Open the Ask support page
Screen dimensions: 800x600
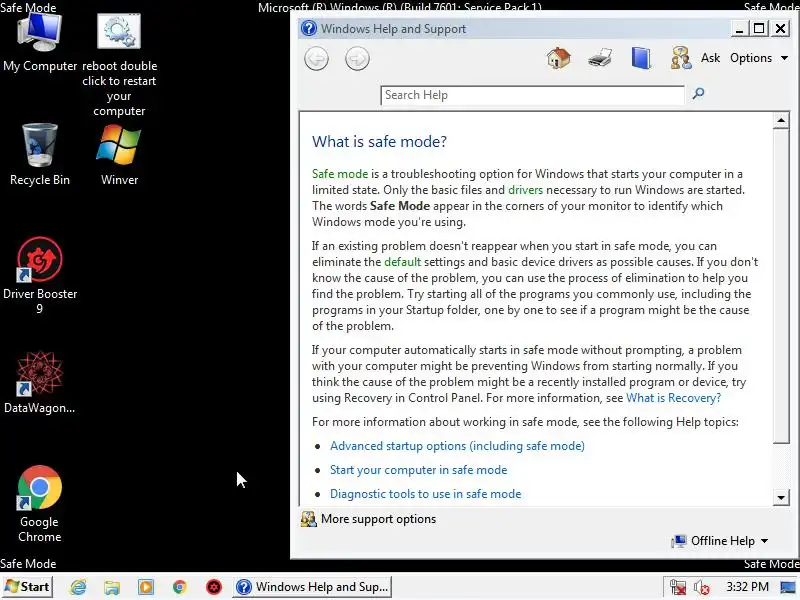(710, 58)
